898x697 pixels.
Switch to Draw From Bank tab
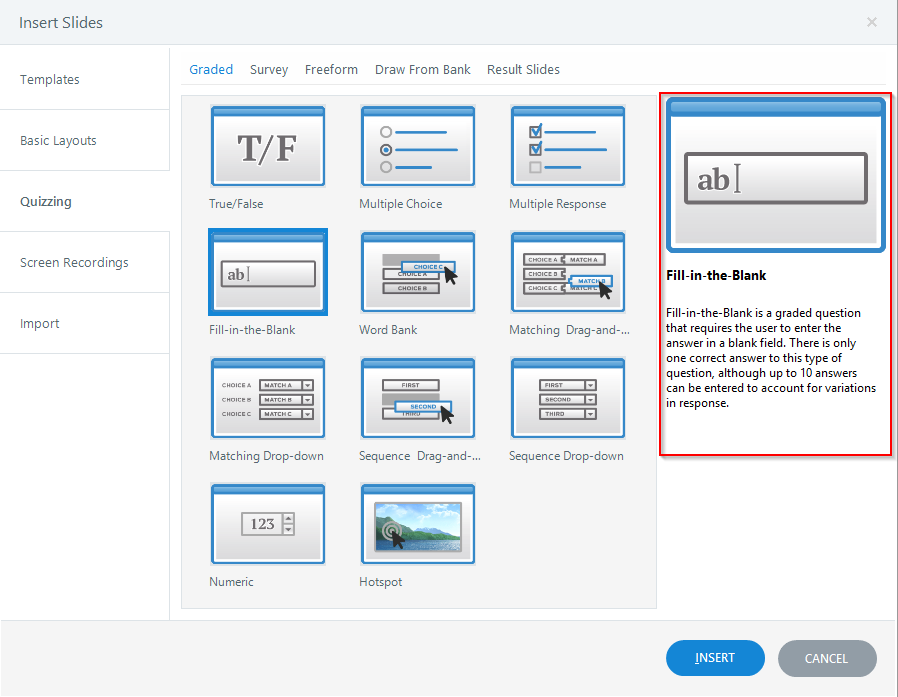click(x=422, y=70)
